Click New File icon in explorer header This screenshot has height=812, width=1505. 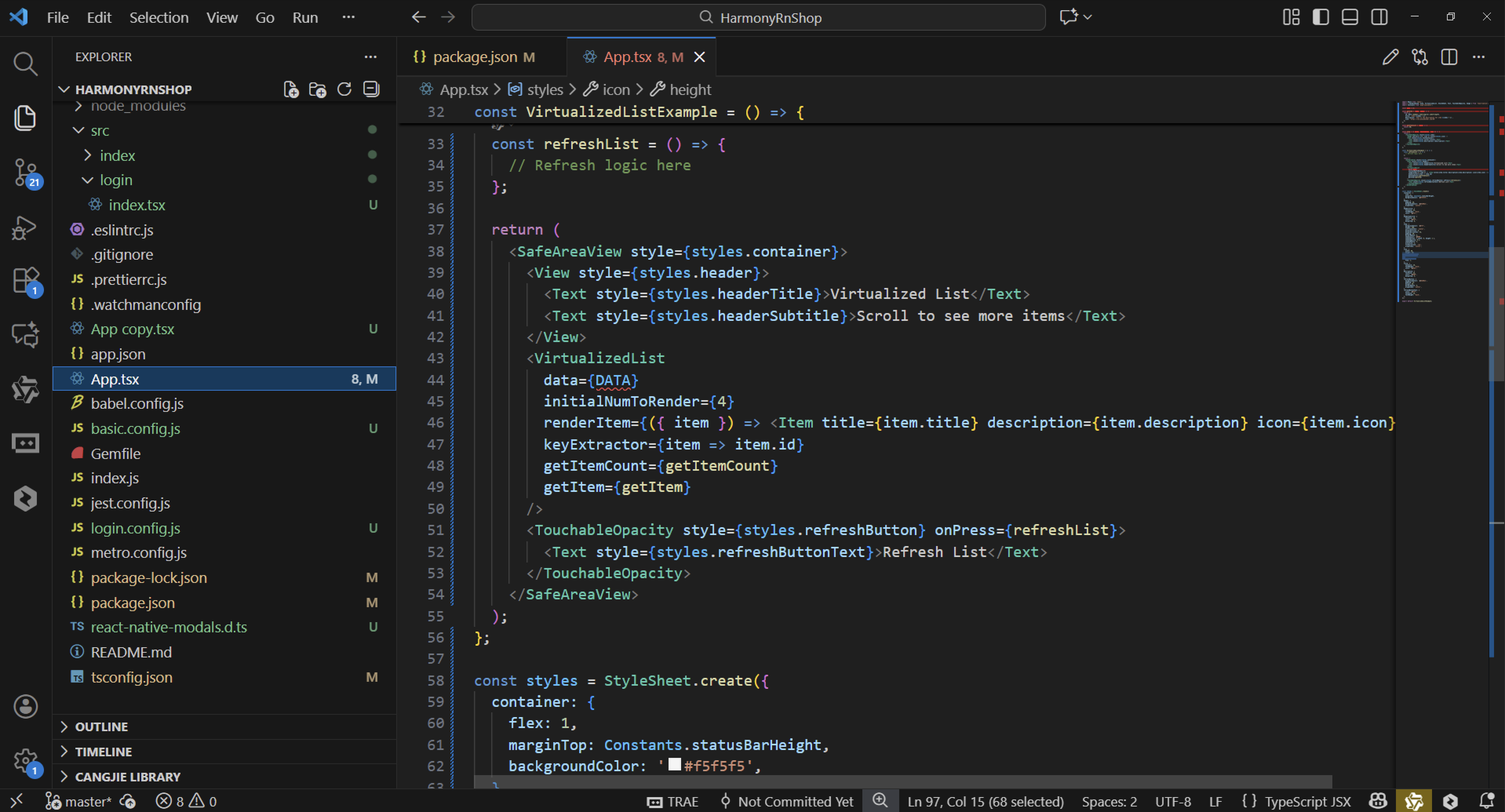pyautogui.click(x=290, y=89)
